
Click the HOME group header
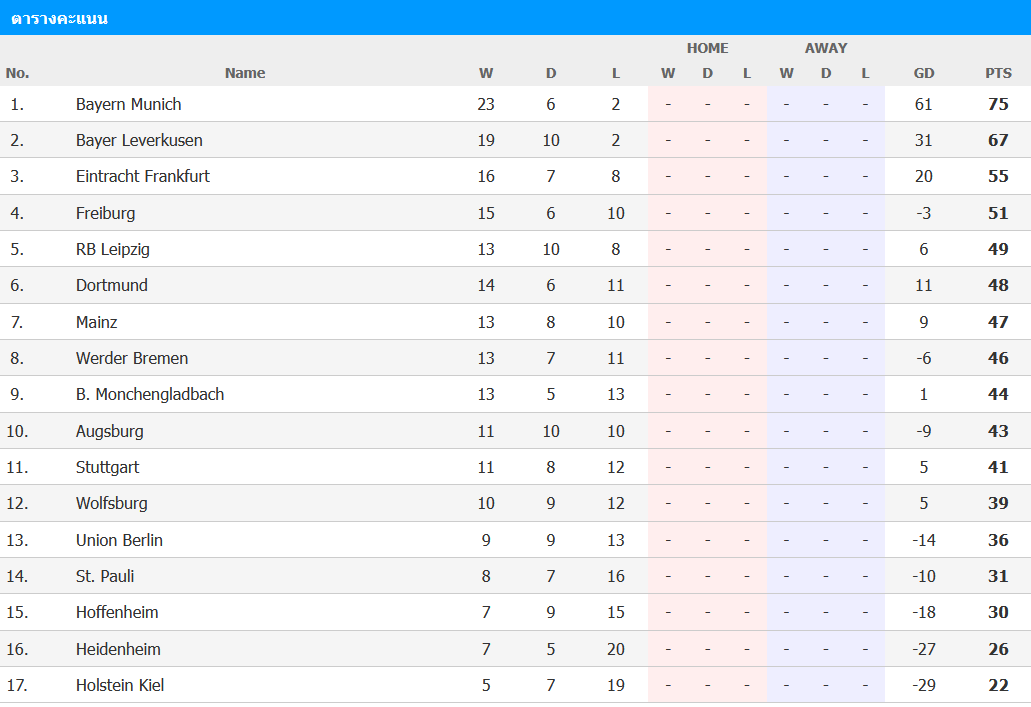pyautogui.click(x=707, y=48)
